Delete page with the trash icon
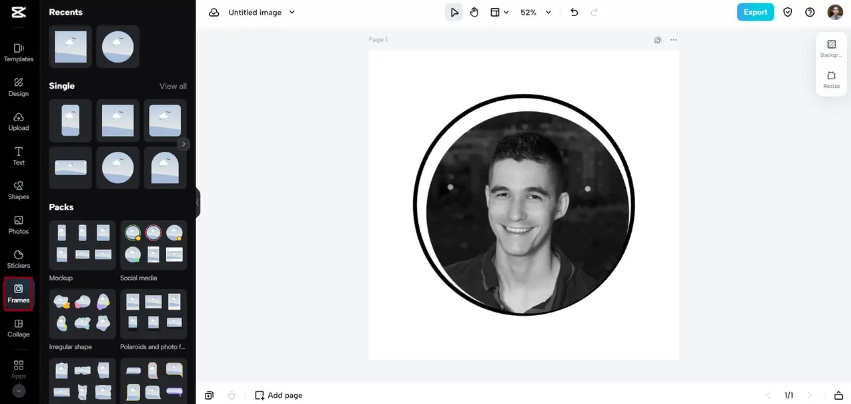 232,395
